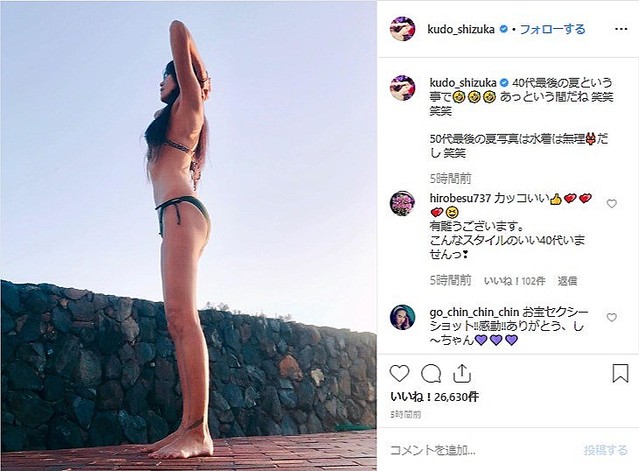This screenshot has height=471, width=639.
Task: Like the go_chin_chin_chin comment
Action: point(611,317)
